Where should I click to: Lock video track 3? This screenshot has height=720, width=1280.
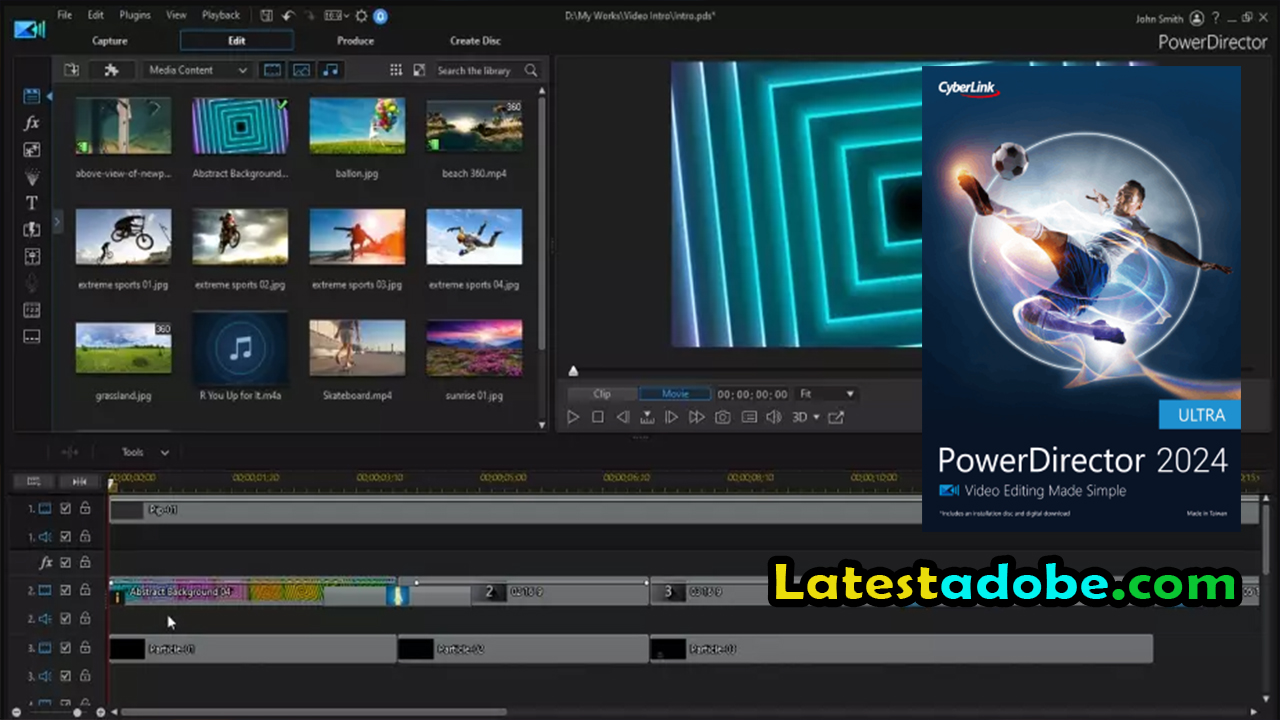pos(85,648)
